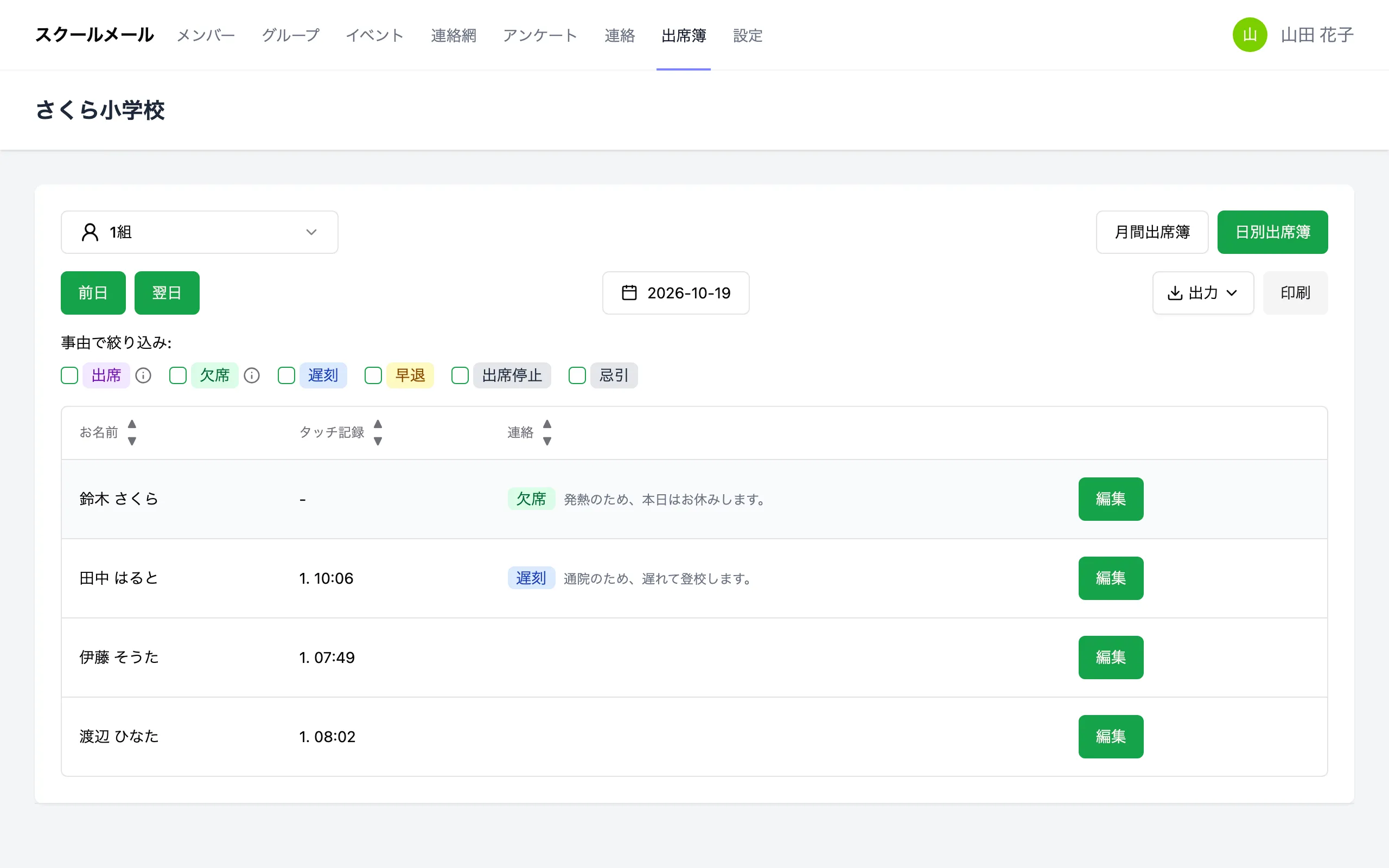Viewport: 1389px width, 868px height.
Task: Click the 山田 花子 username
Action: pos(1317,35)
